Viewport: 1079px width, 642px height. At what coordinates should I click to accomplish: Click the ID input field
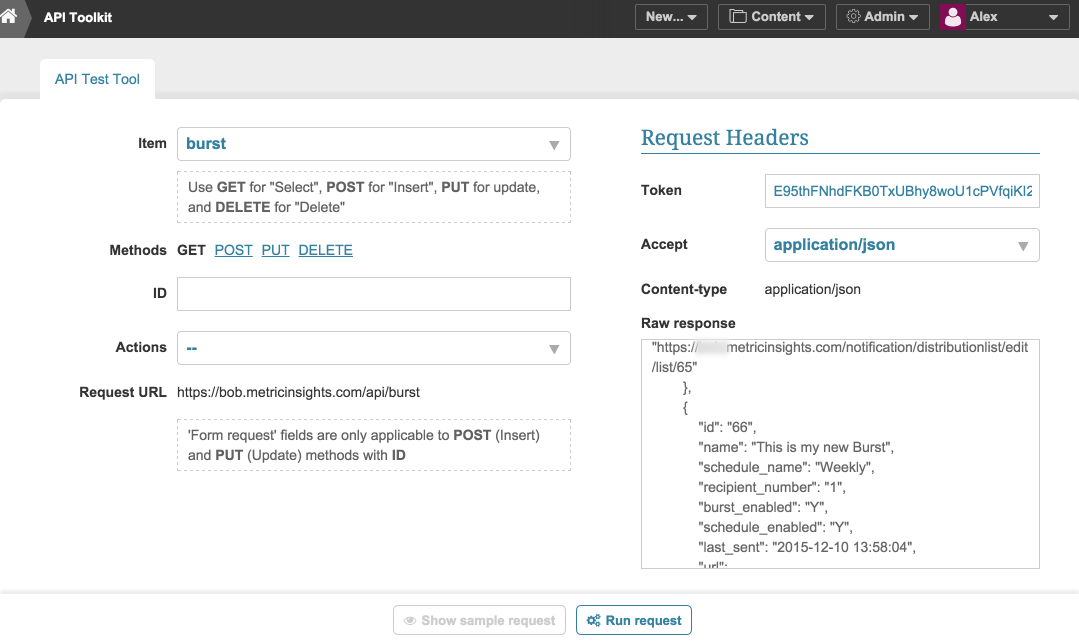pos(373,294)
